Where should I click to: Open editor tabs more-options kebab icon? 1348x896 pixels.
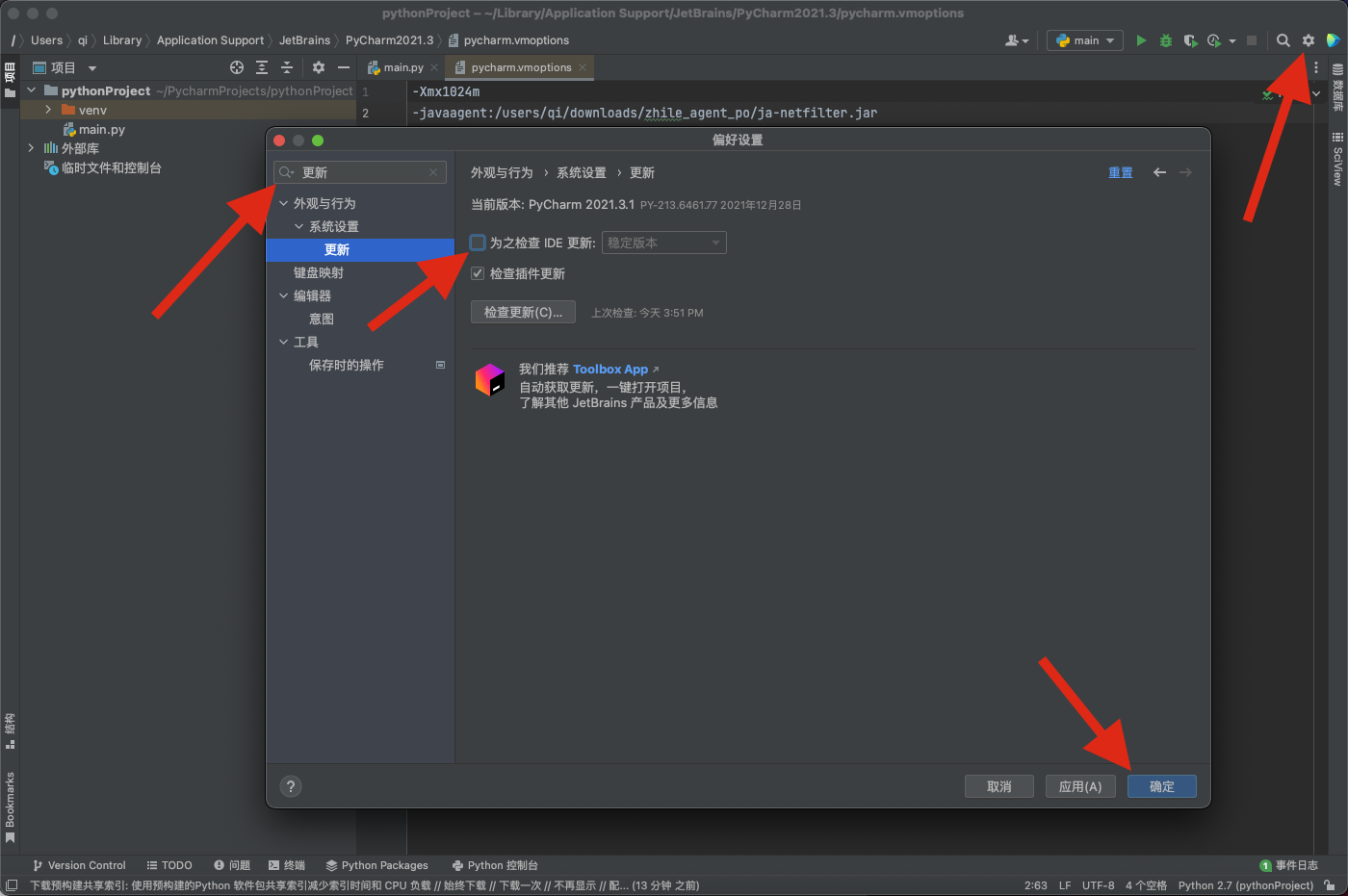coord(1316,67)
